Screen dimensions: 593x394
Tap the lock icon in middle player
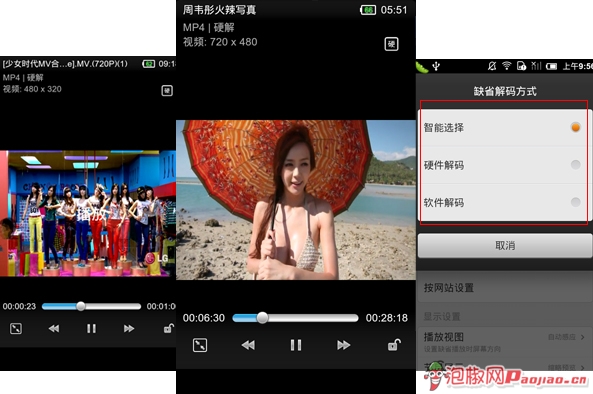(394, 344)
